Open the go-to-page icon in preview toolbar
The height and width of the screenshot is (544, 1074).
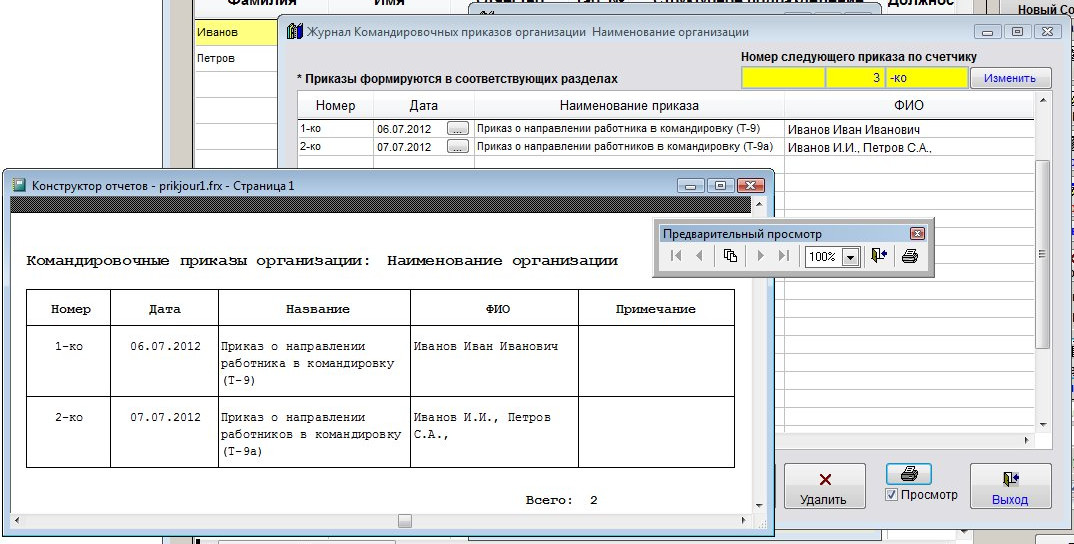point(730,256)
